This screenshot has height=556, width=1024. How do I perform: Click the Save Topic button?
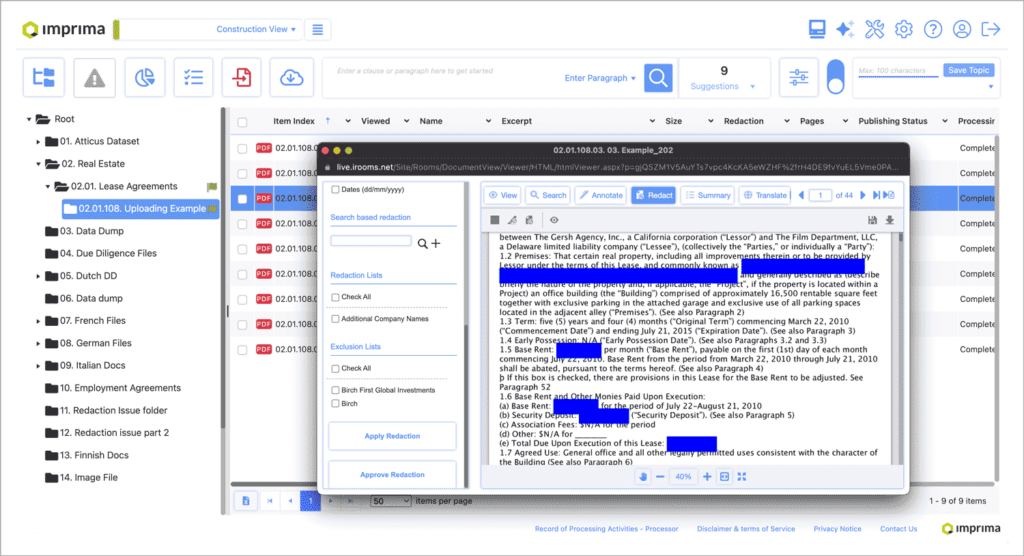(968, 70)
